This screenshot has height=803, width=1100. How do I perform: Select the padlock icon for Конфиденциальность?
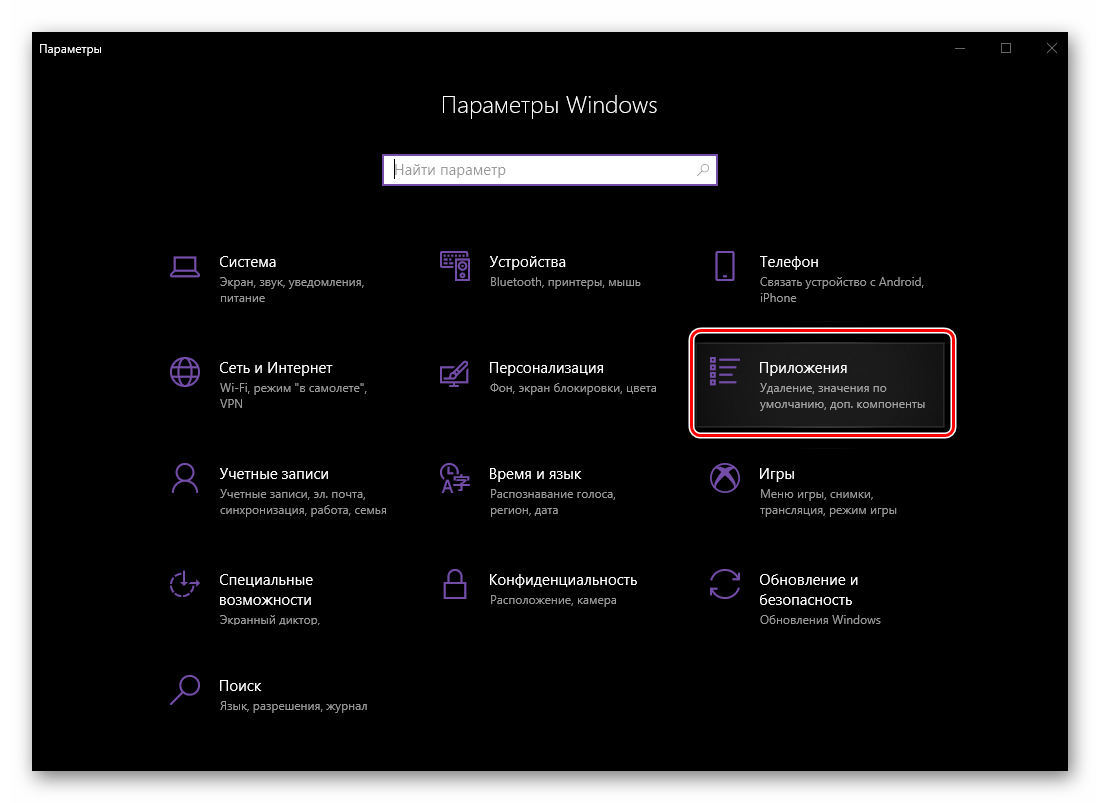[x=455, y=584]
